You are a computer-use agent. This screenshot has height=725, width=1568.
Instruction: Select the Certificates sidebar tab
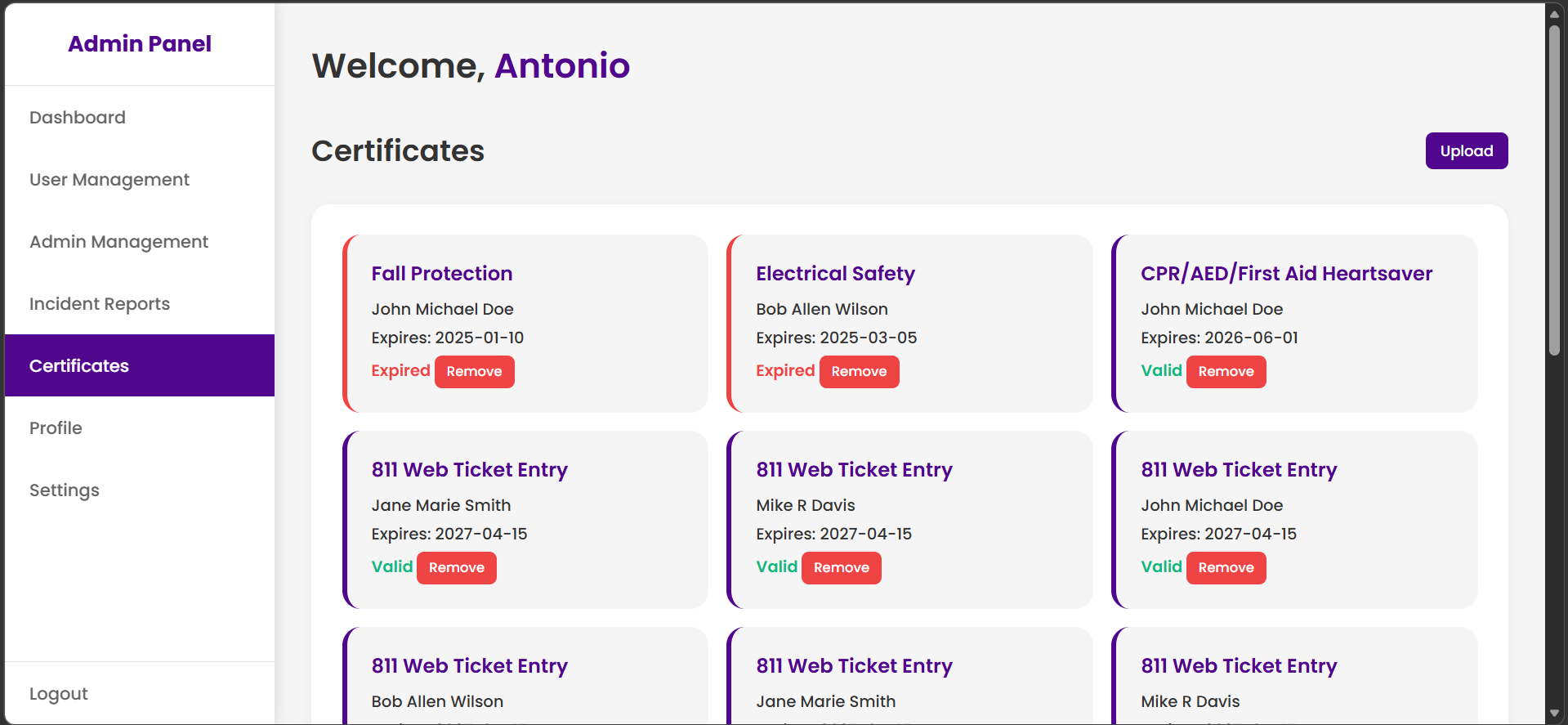click(x=79, y=366)
